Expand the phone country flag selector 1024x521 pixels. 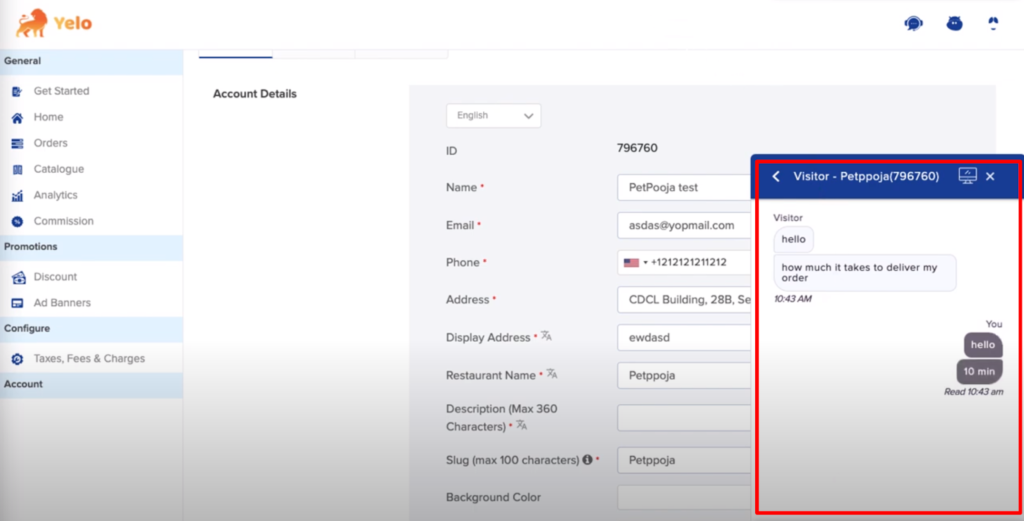(x=635, y=262)
